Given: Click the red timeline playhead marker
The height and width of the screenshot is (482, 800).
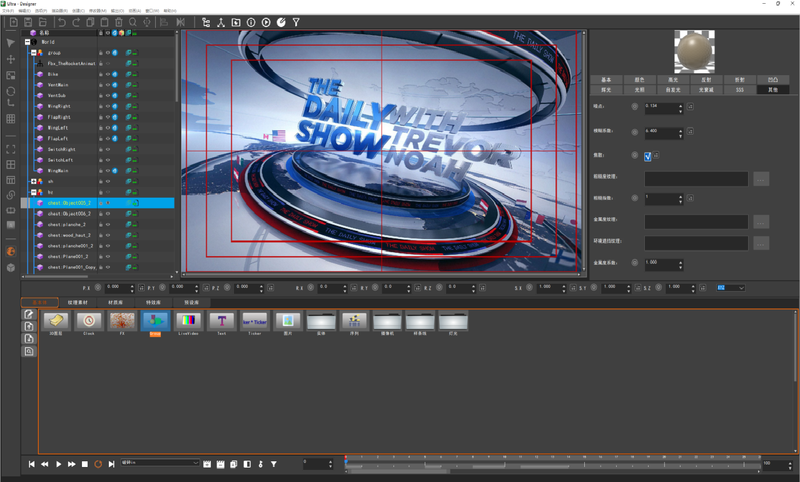Looking at the screenshot, I should [346, 458].
